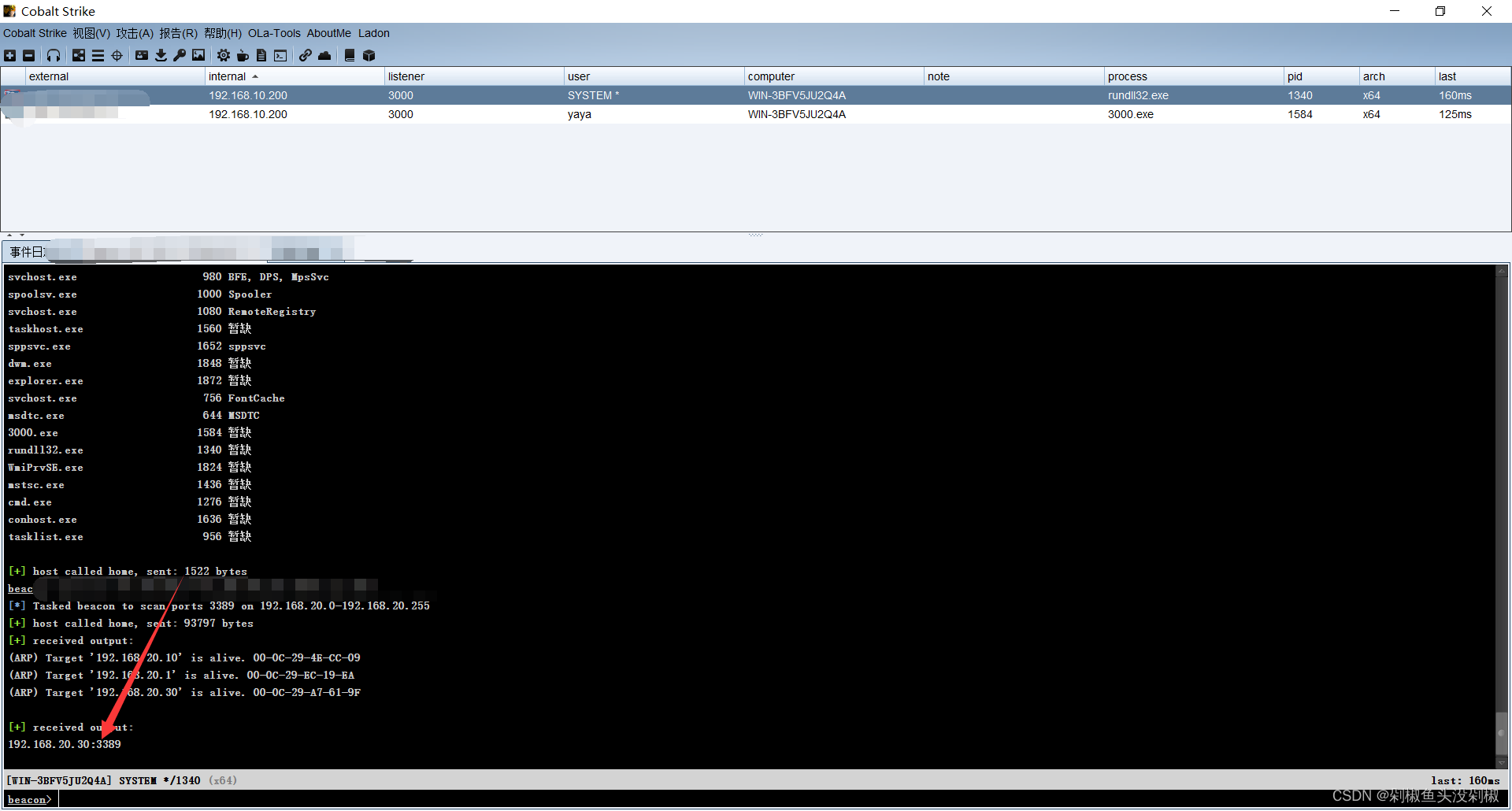The height and width of the screenshot is (811, 1512).
Task: Click the explorer.exe process line
Action: 130,380
